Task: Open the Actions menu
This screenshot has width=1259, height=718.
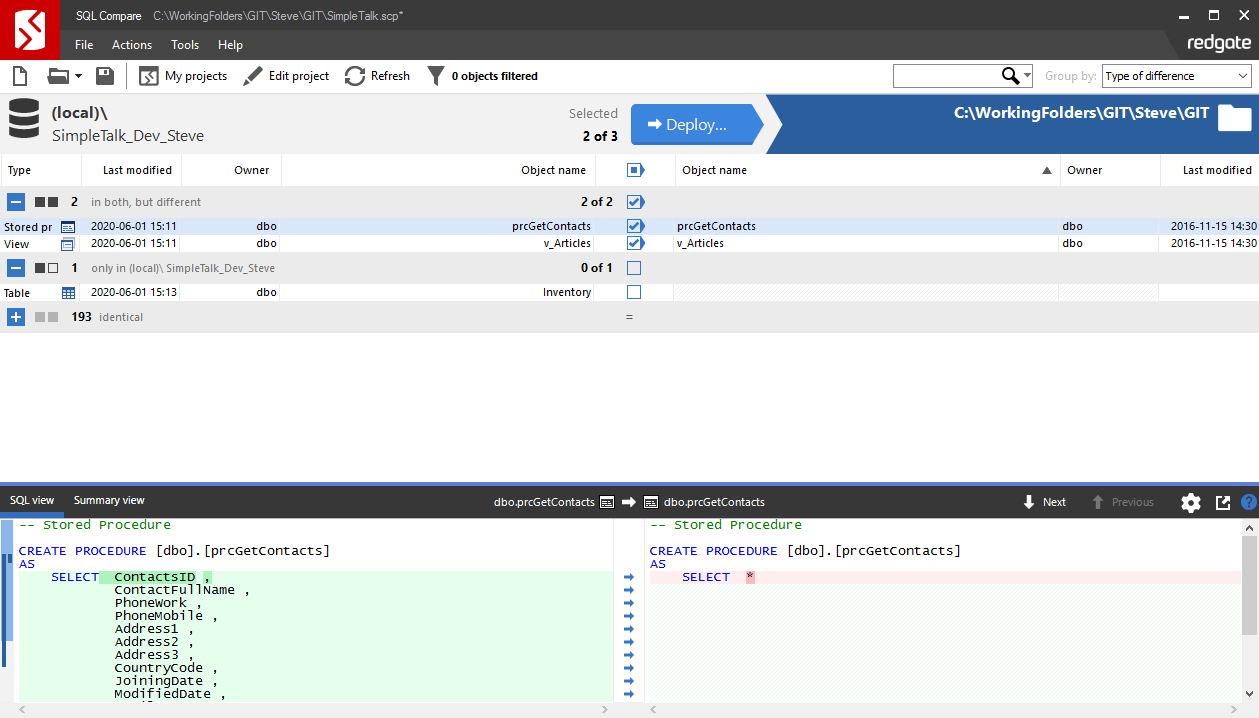Action: pos(131,44)
